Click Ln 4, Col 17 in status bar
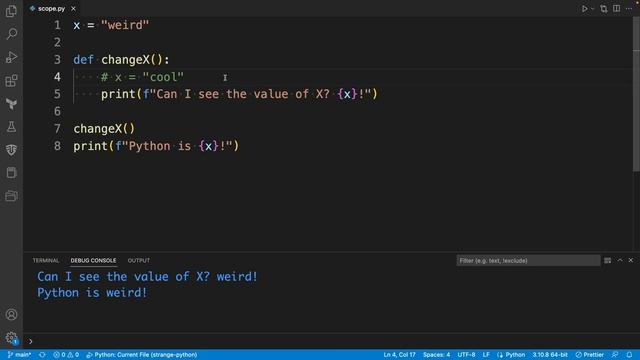640x360 pixels. pyautogui.click(x=399, y=355)
